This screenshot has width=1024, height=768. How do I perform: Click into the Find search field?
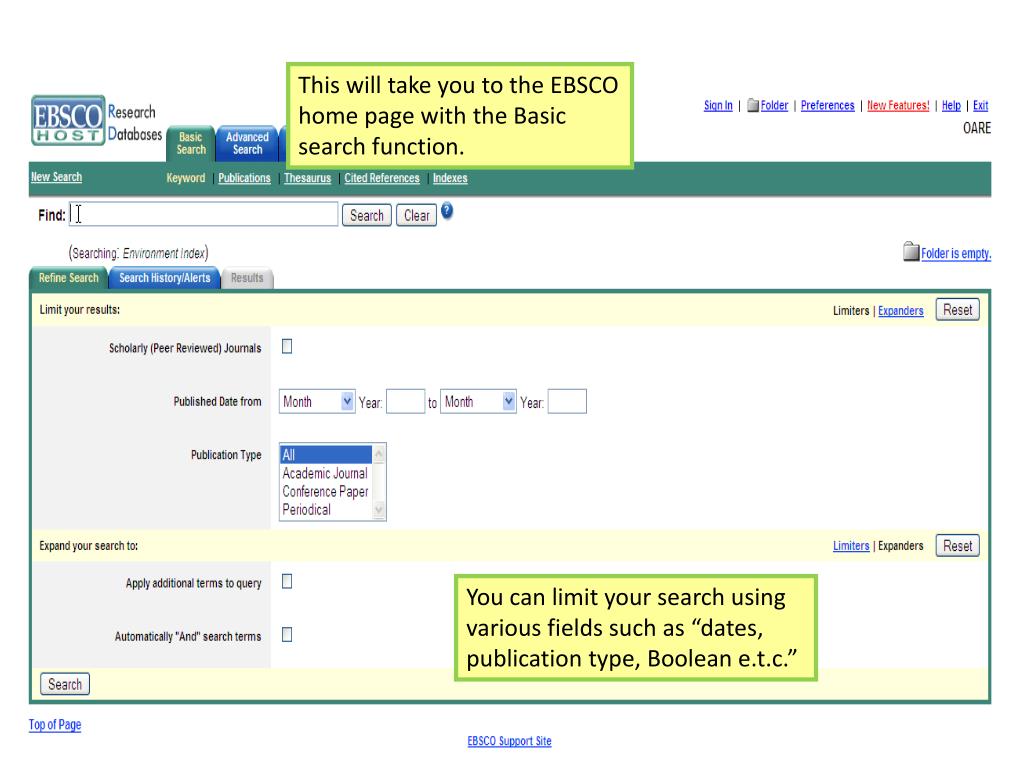pyautogui.click(x=204, y=214)
